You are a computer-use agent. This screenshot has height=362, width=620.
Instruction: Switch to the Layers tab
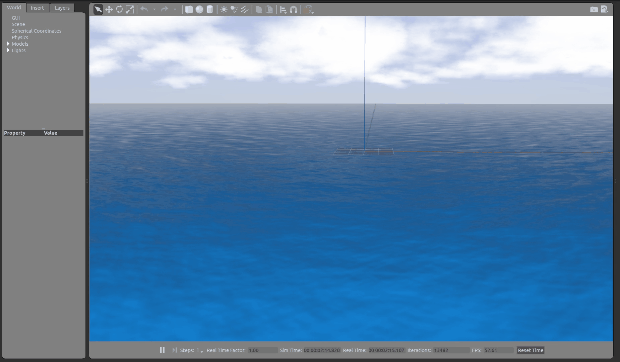point(62,8)
